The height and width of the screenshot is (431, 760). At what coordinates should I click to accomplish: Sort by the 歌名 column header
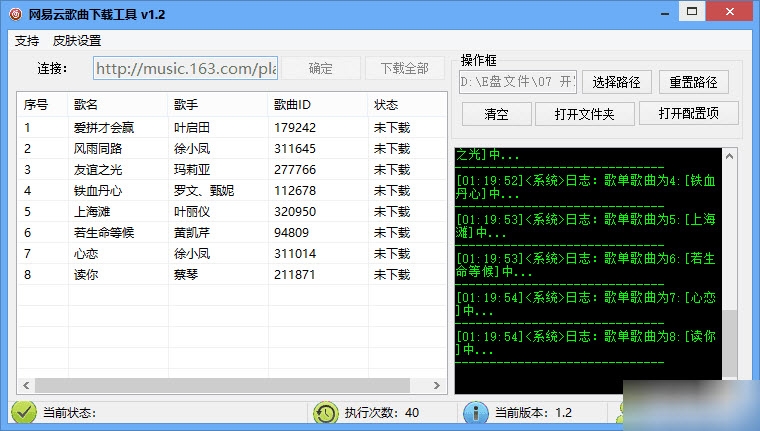(x=86, y=105)
